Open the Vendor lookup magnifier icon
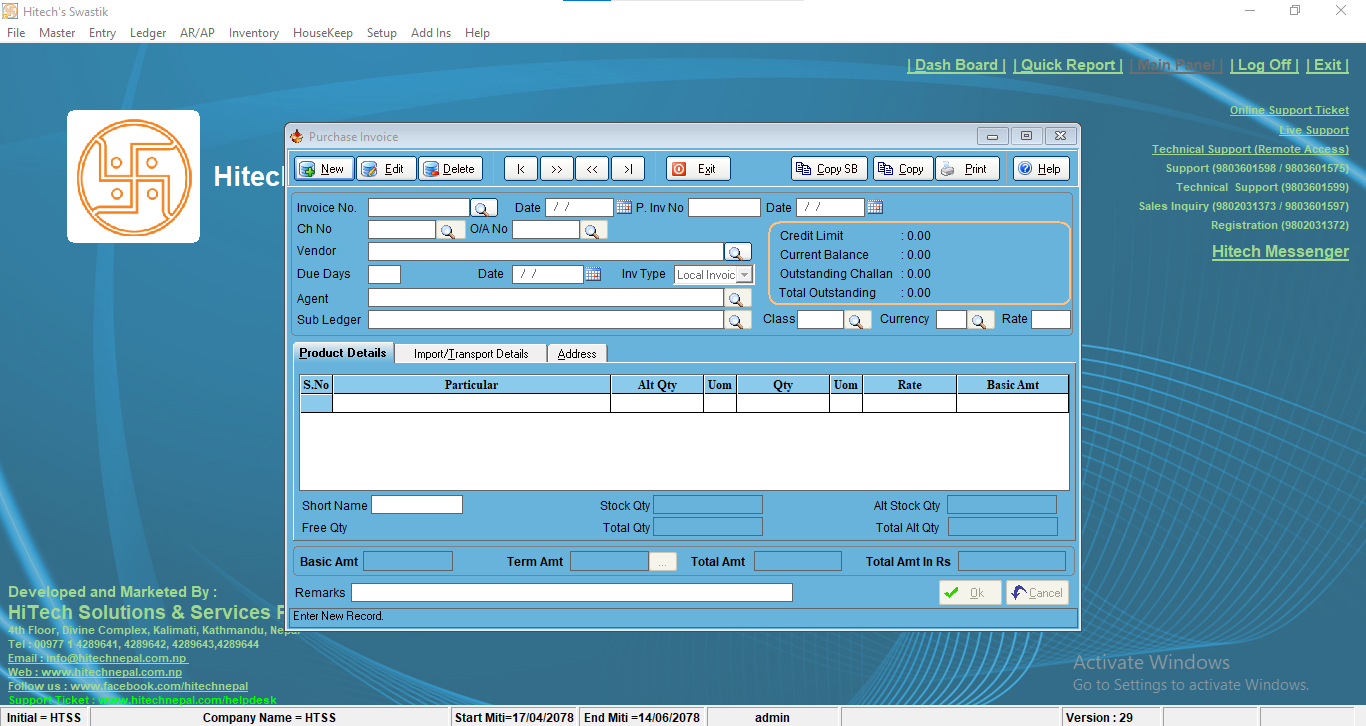The image size is (1366, 726). click(x=737, y=252)
